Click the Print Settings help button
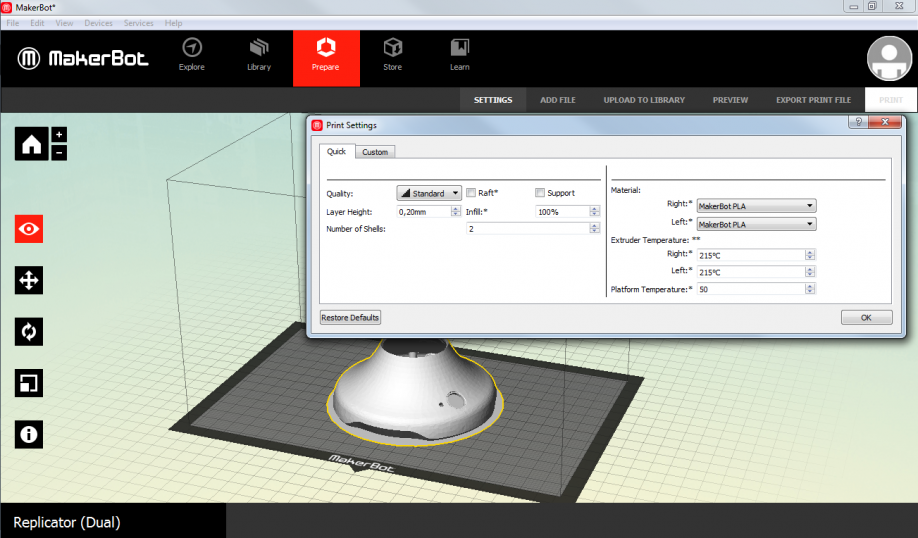Image resolution: width=918 pixels, height=538 pixels. 858,122
